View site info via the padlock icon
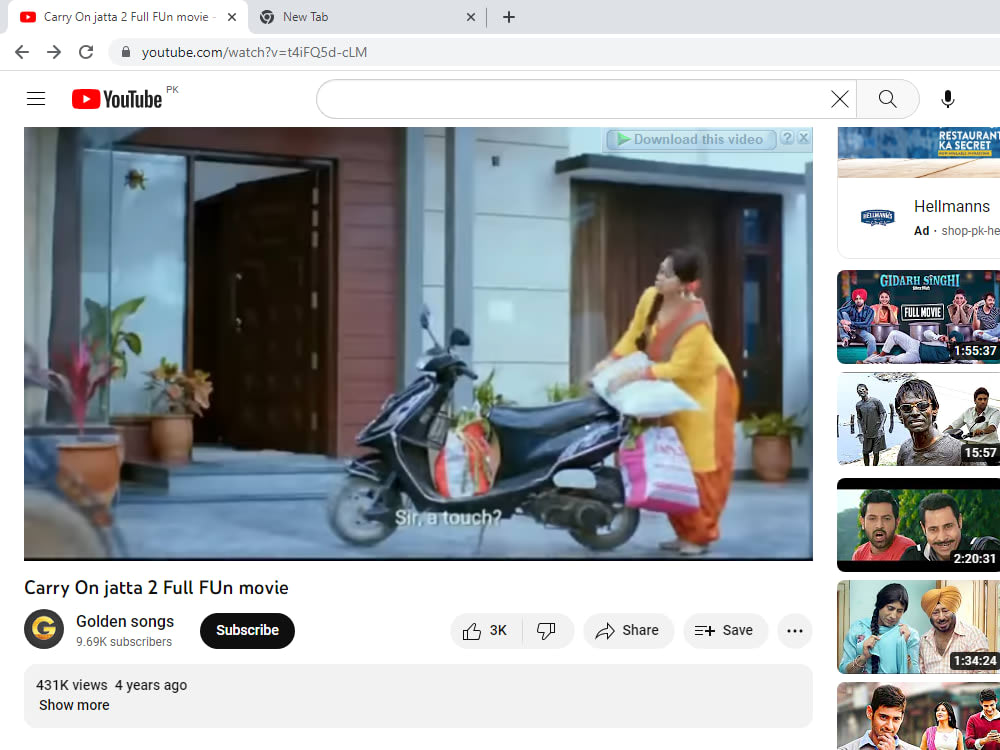The width and height of the screenshot is (1000, 750). pos(126,52)
